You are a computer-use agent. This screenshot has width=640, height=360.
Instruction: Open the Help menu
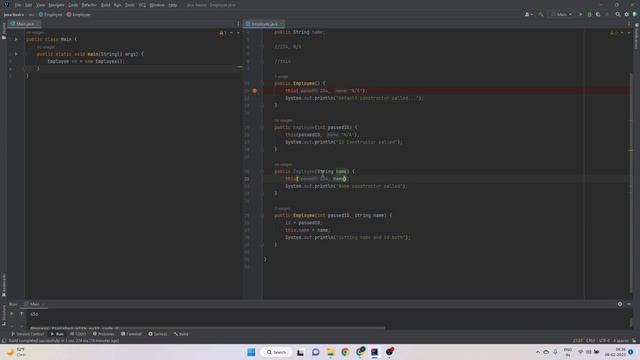173,5
